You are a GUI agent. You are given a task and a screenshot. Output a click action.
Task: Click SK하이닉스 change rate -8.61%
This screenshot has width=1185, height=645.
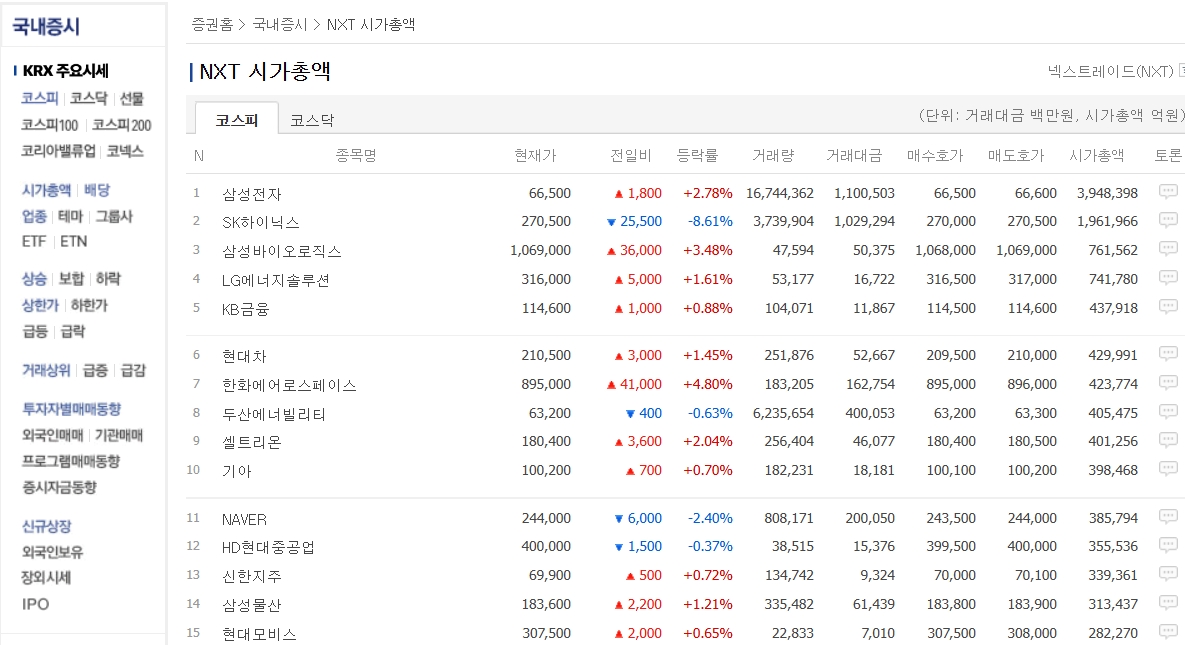pyautogui.click(x=710, y=221)
